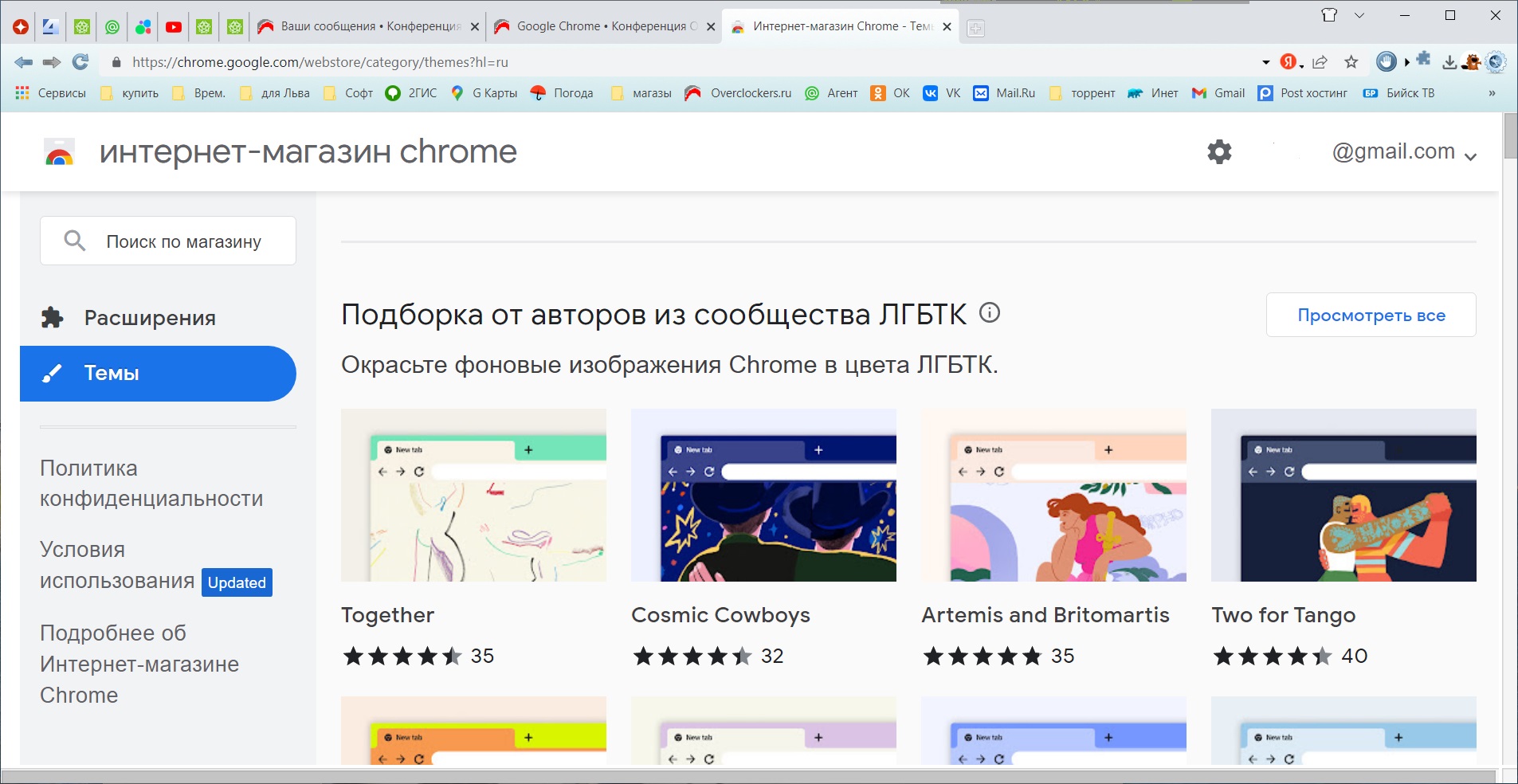
Task: Share this page via the share icon
Action: tap(1320, 62)
